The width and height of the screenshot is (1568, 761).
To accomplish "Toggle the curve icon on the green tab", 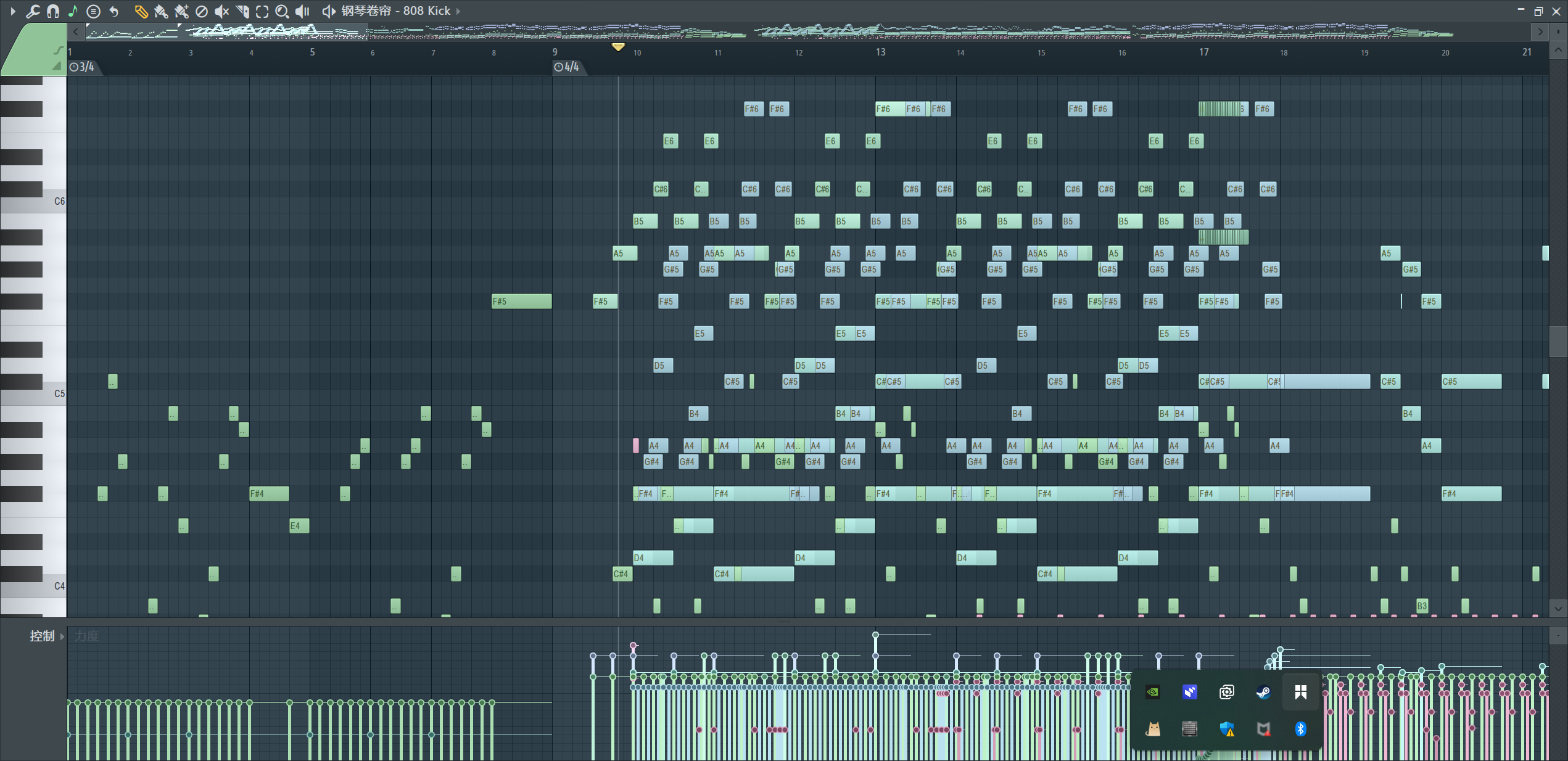I will 58,50.
